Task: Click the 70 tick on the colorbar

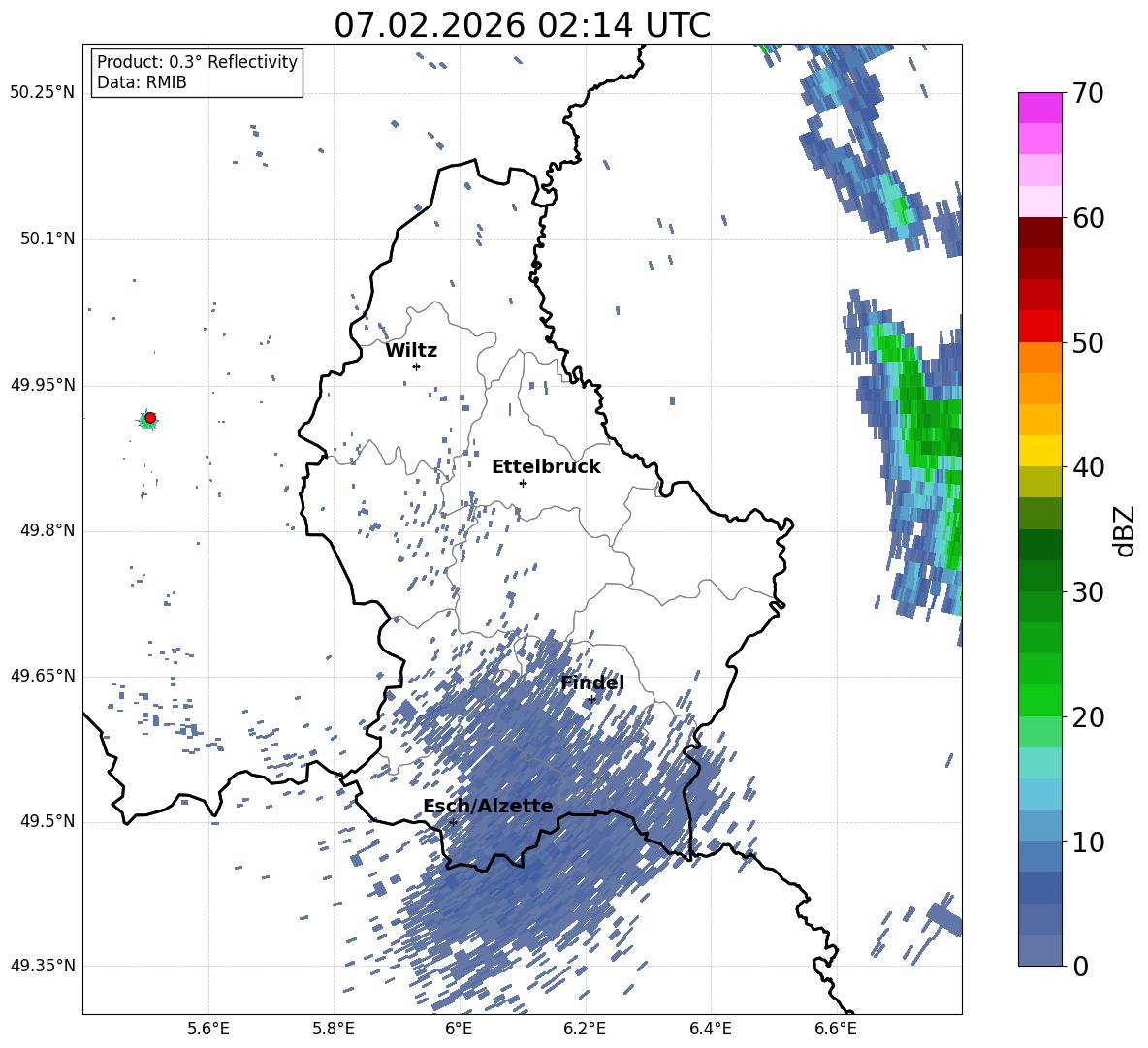Action: click(x=1088, y=93)
